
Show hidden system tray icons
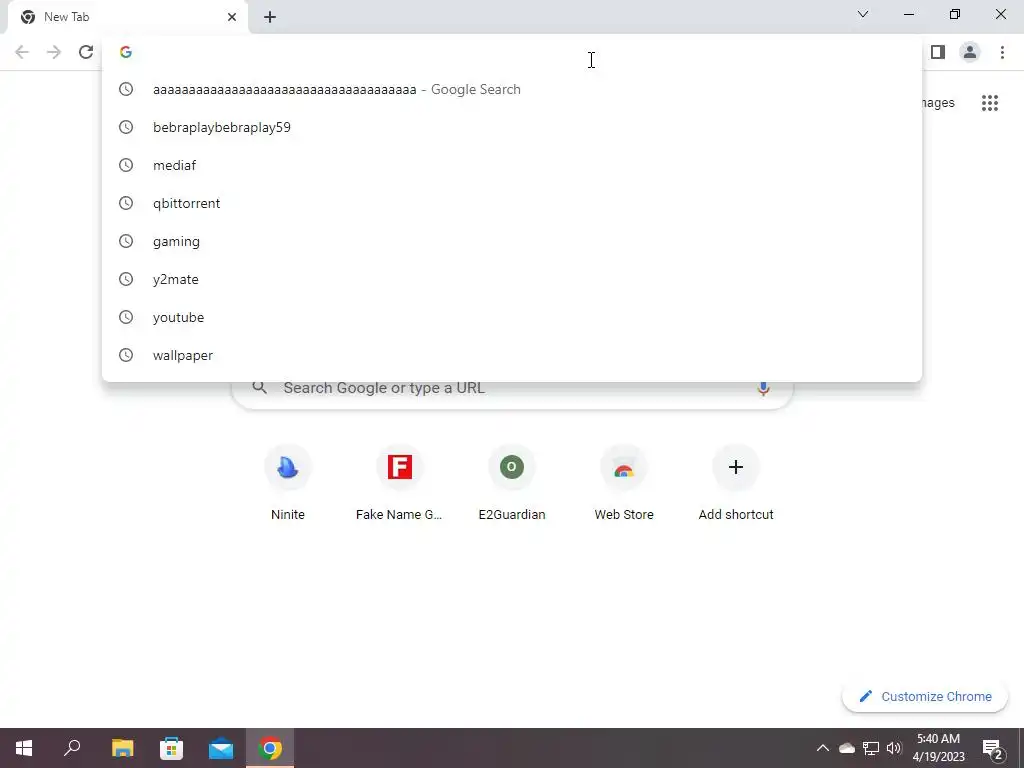point(823,748)
